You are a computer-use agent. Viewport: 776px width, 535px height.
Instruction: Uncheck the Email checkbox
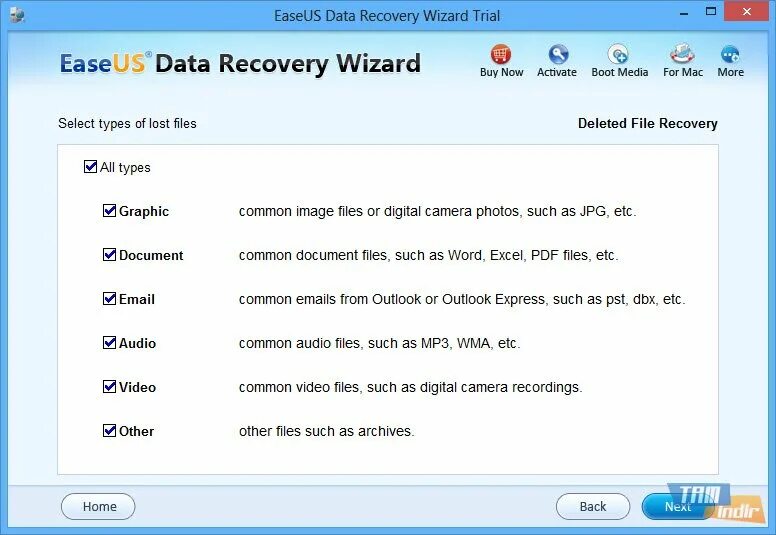[109, 299]
